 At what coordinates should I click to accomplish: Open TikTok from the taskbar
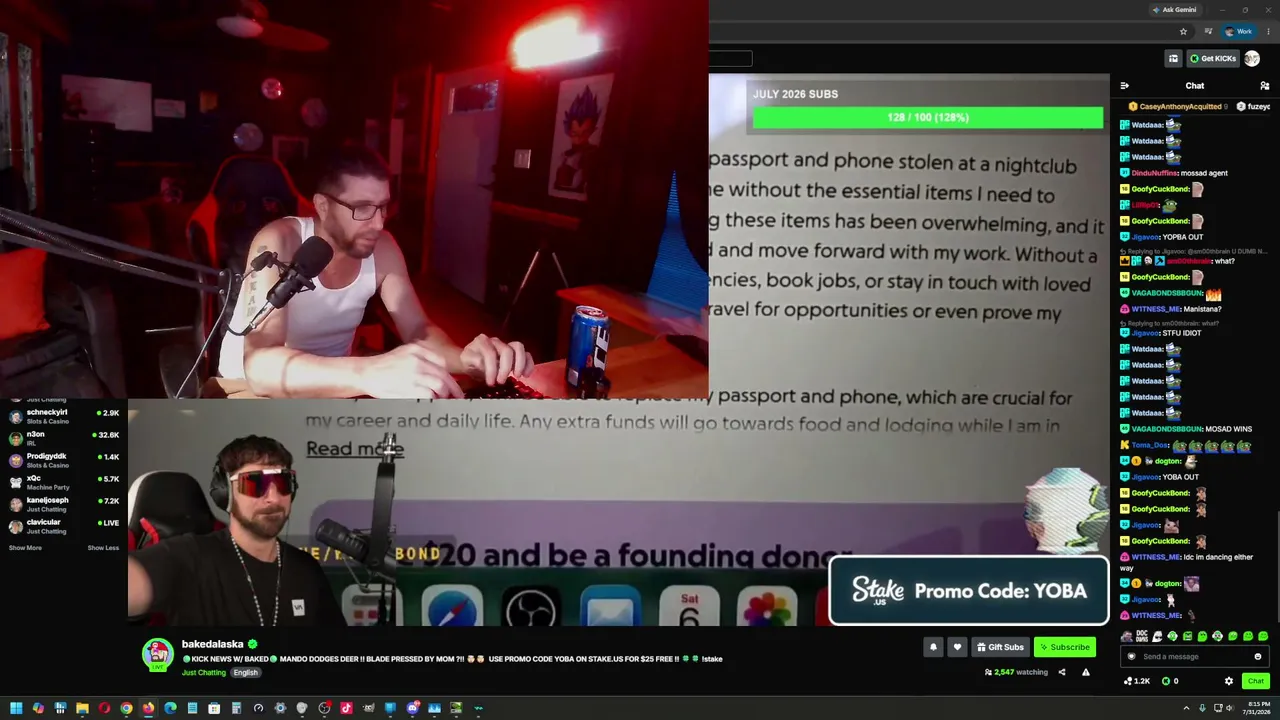click(346, 709)
